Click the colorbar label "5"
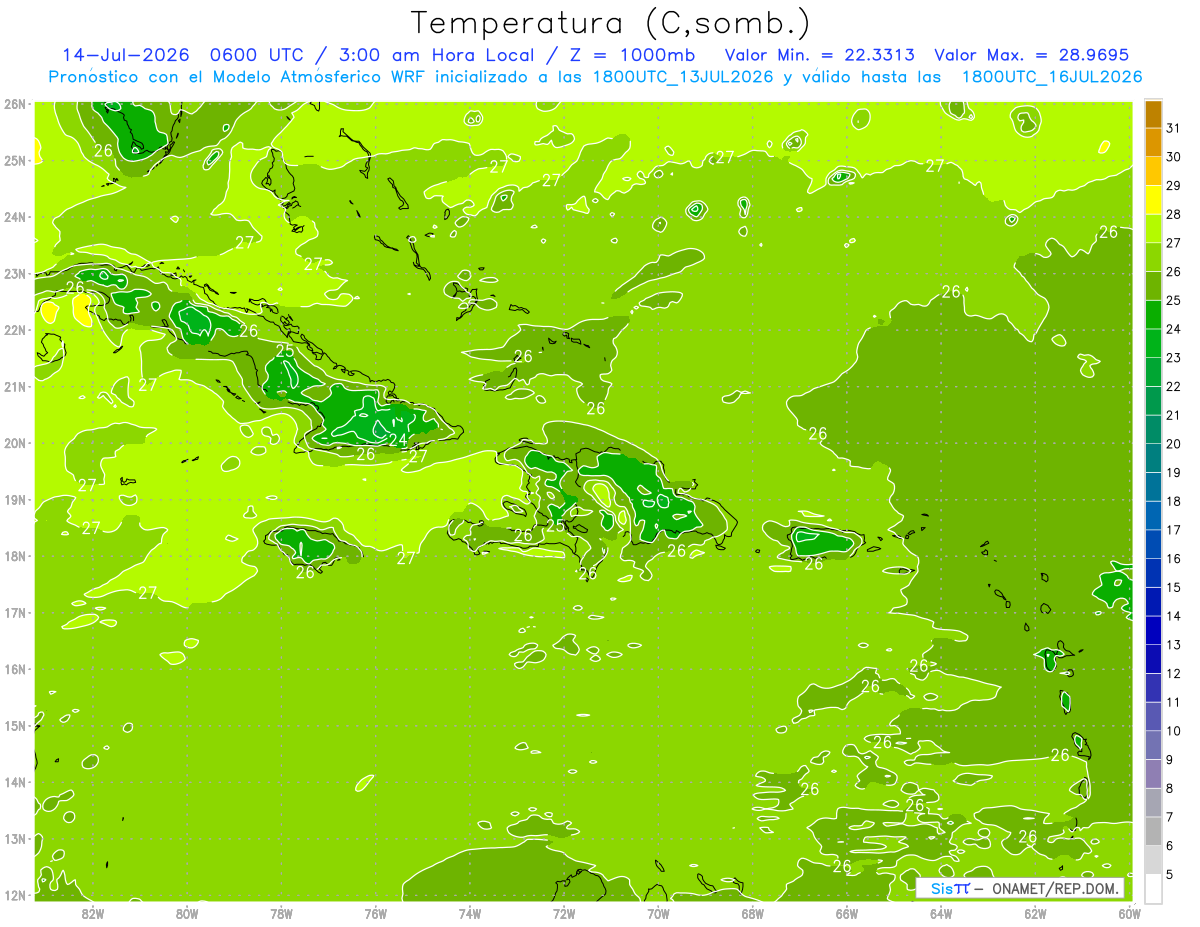The width and height of the screenshot is (1200, 927). pos(1170,874)
